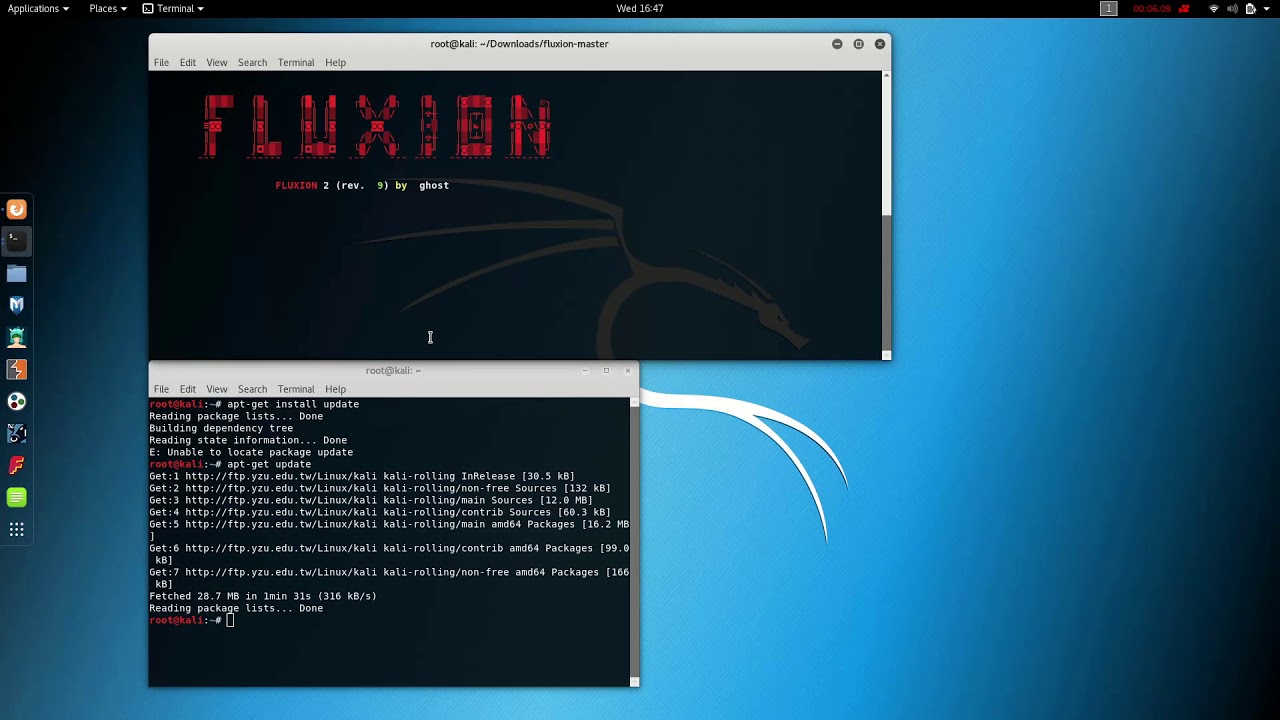Show all applications grid icon

(x=16, y=529)
